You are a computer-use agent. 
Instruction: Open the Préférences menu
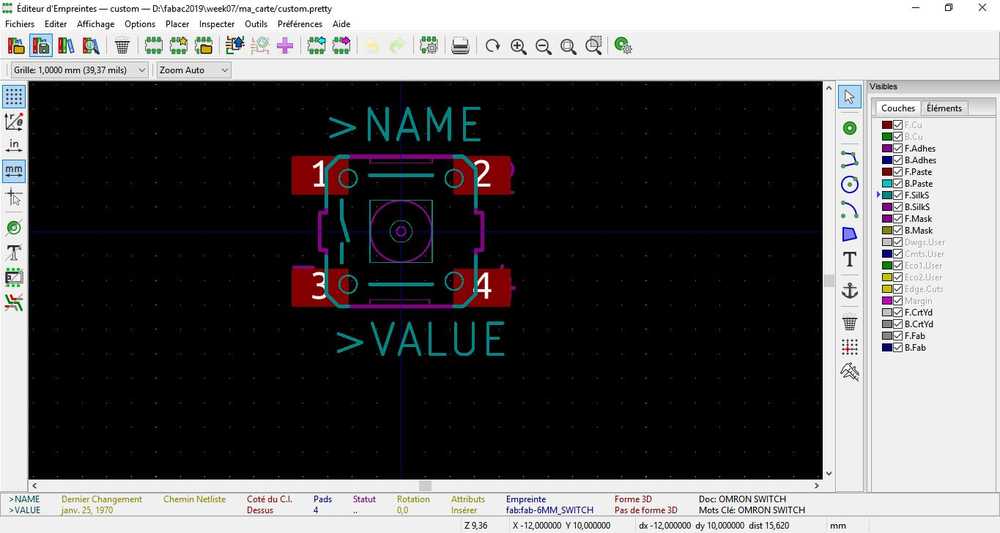300,24
